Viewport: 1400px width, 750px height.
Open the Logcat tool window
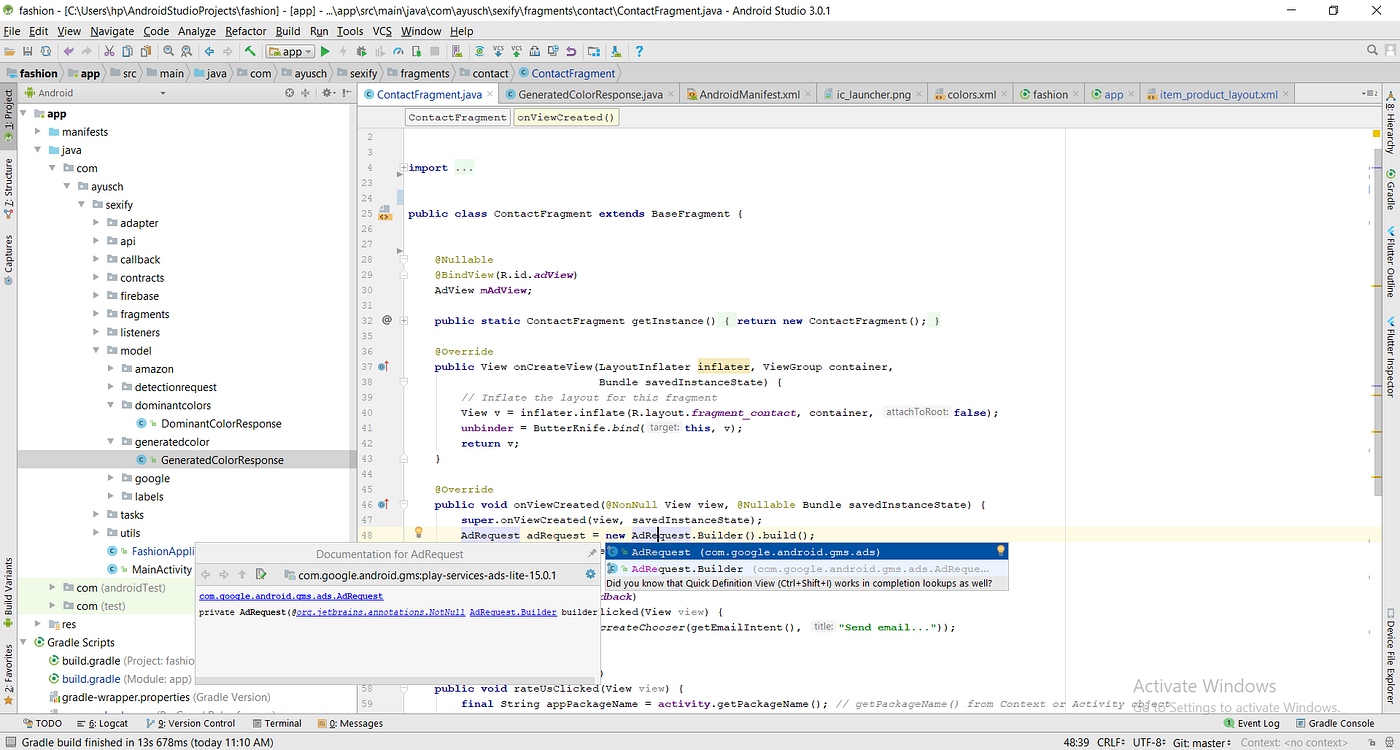pyautogui.click(x=107, y=723)
